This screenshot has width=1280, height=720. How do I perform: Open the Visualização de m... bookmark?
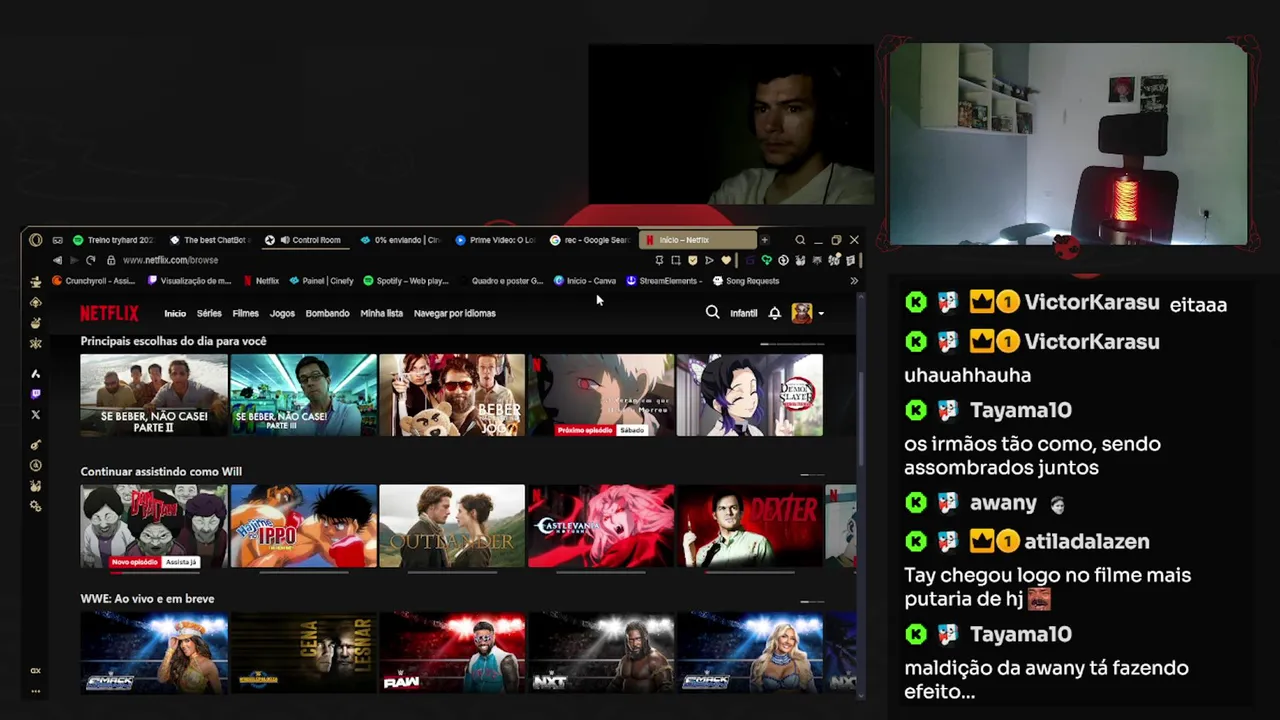point(190,281)
